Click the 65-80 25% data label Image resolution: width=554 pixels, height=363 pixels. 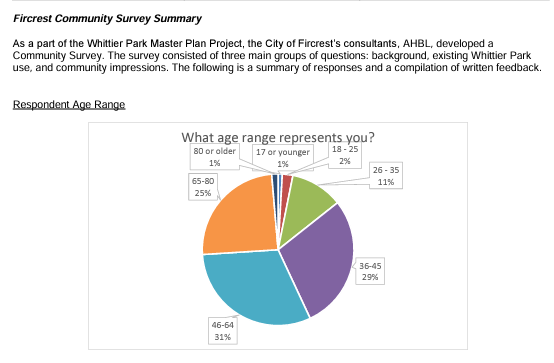click(203, 187)
